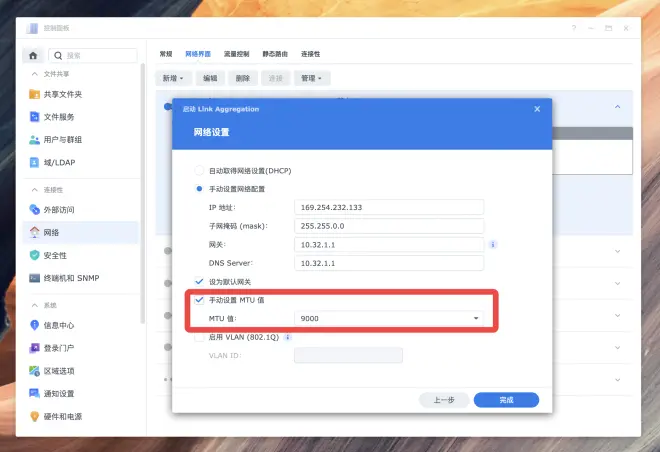Viewport: 660px width, 452px height.
Task: Click the control panel icon in title bar
Action: click(x=32, y=28)
